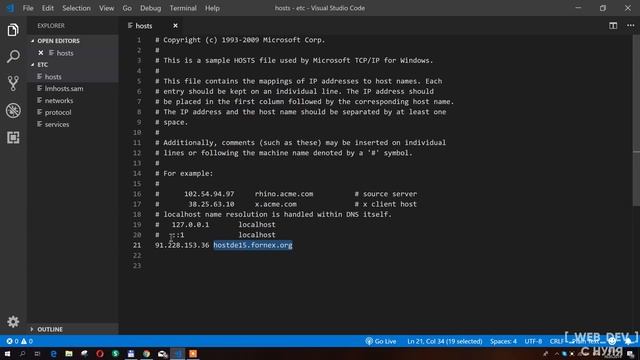Open the File menu
The width and height of the screenshot is (640, 360).
tap(28, 8)
